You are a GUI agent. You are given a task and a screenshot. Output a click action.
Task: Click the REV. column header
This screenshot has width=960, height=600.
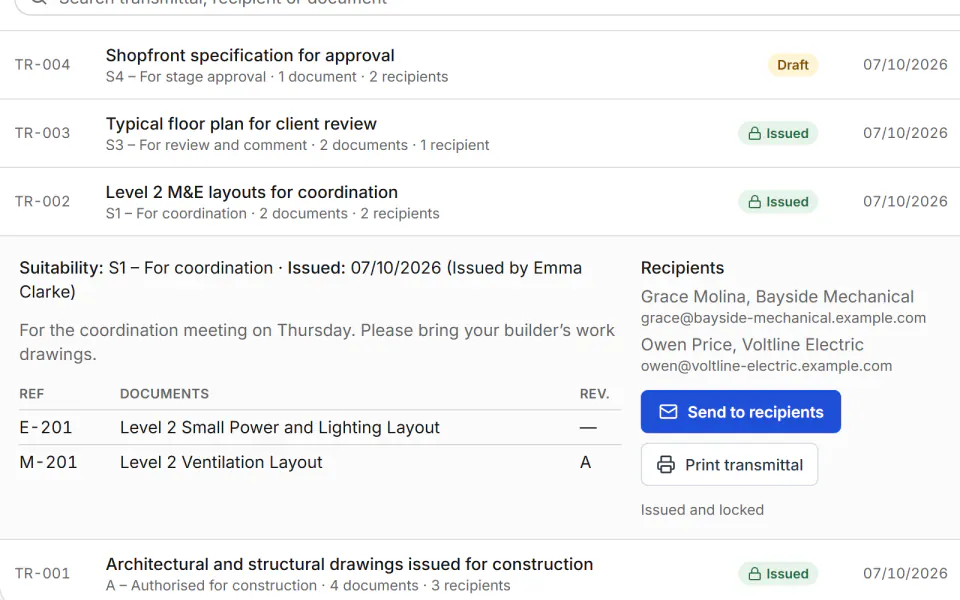pyautogui.click(x=594, y=394)
